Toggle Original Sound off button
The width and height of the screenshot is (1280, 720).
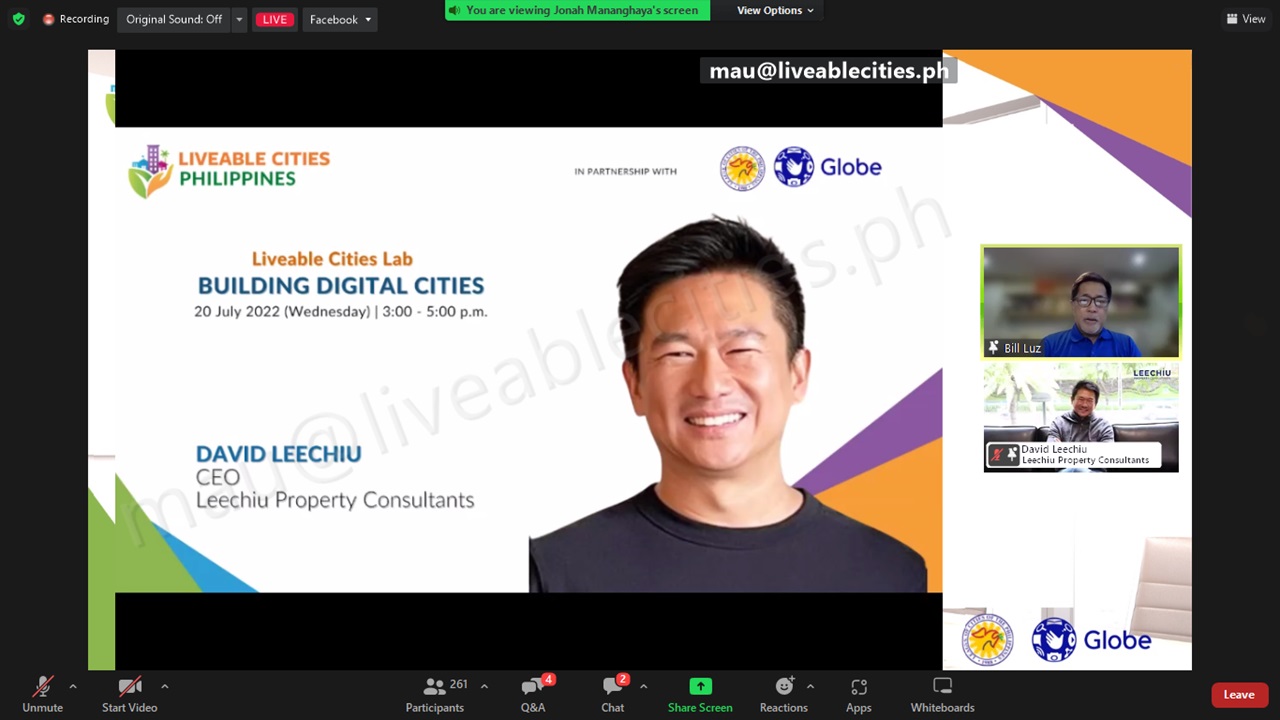pos(174,19)
